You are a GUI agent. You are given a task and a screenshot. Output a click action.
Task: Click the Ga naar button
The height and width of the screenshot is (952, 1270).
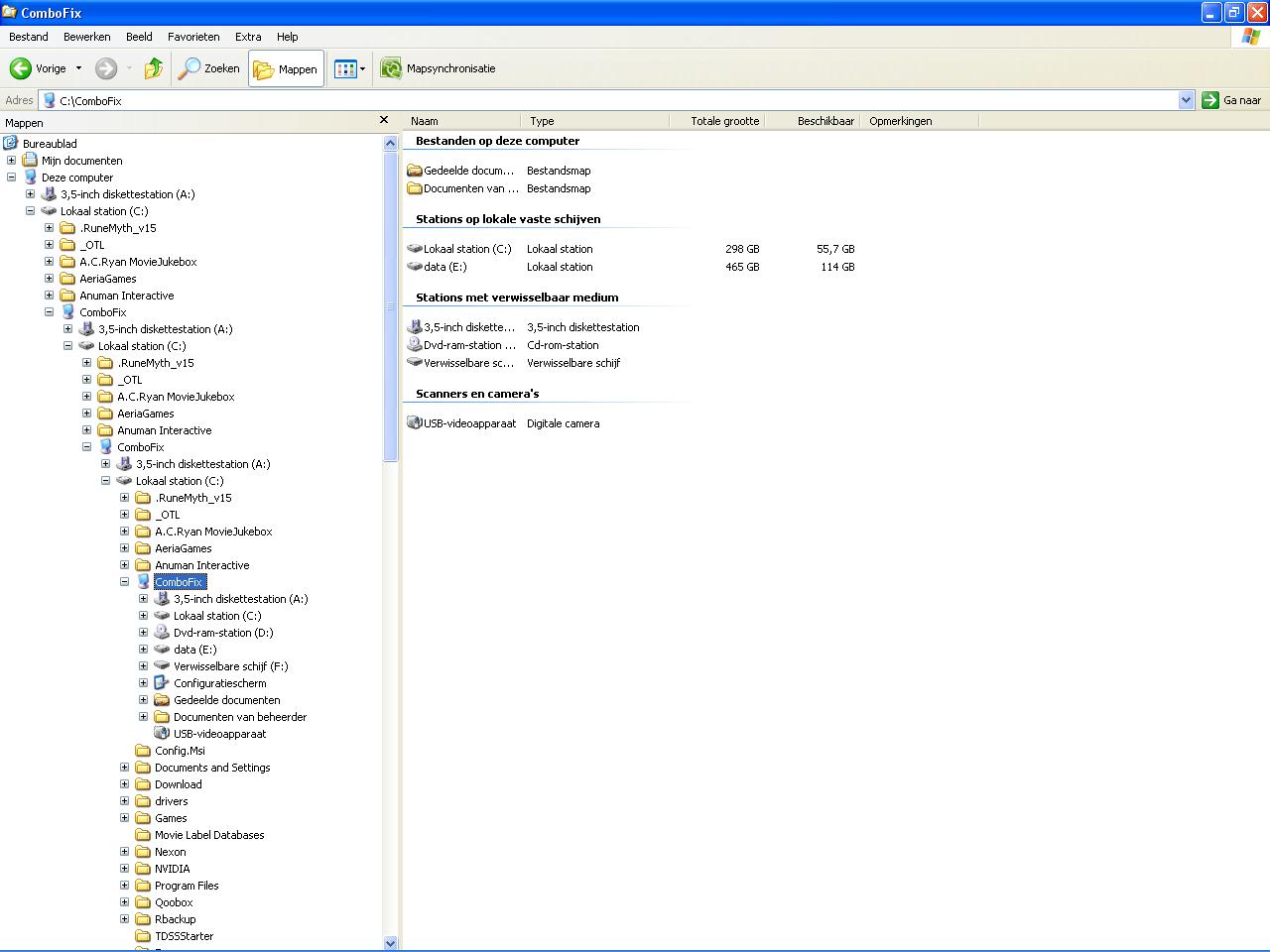[x=1232, y=100]
